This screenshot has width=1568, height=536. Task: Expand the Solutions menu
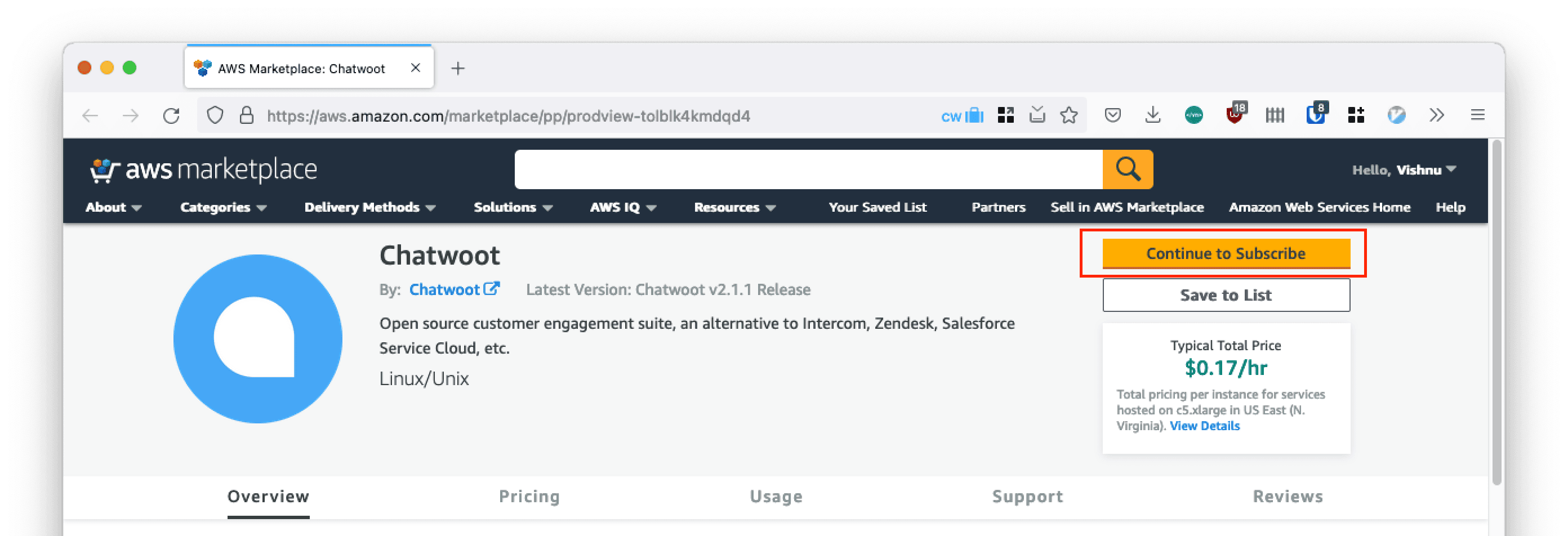click(513, 207)
